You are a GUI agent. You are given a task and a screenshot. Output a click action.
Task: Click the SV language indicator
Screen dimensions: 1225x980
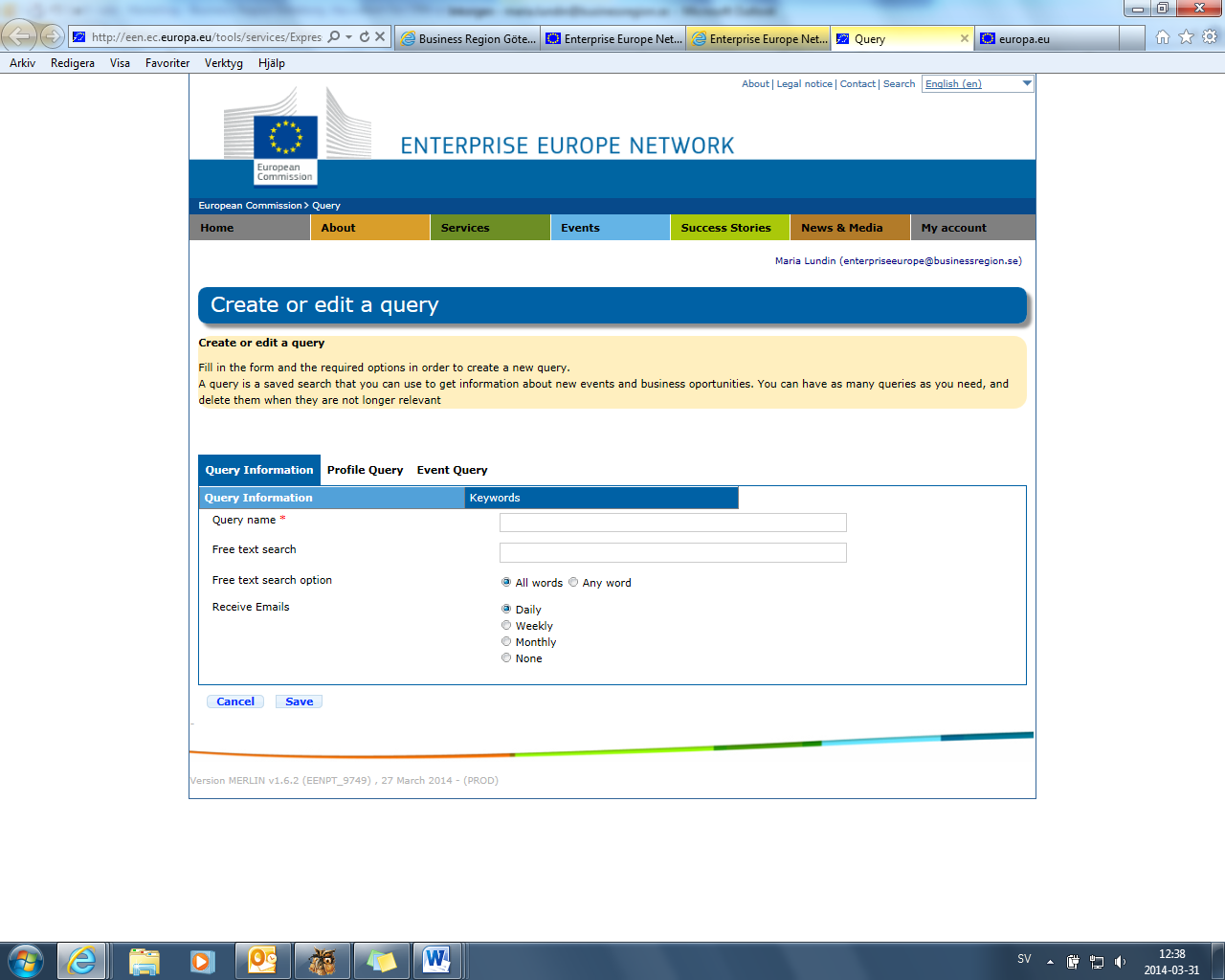(1024, 959)
